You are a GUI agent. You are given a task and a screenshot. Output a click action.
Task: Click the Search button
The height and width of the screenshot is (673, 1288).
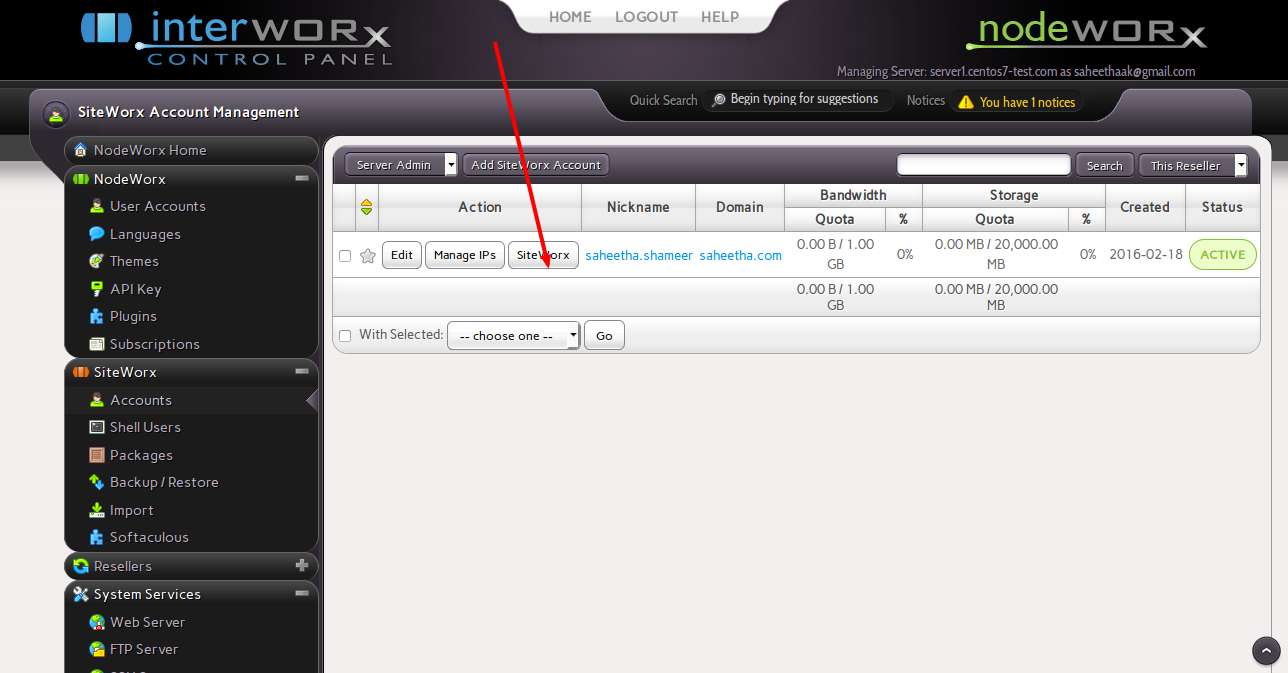click(x=1105, y=166)
